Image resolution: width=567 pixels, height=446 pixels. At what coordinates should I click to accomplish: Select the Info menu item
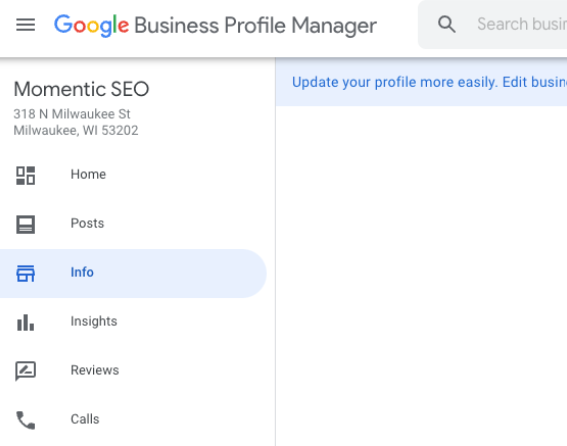(133, 273)
